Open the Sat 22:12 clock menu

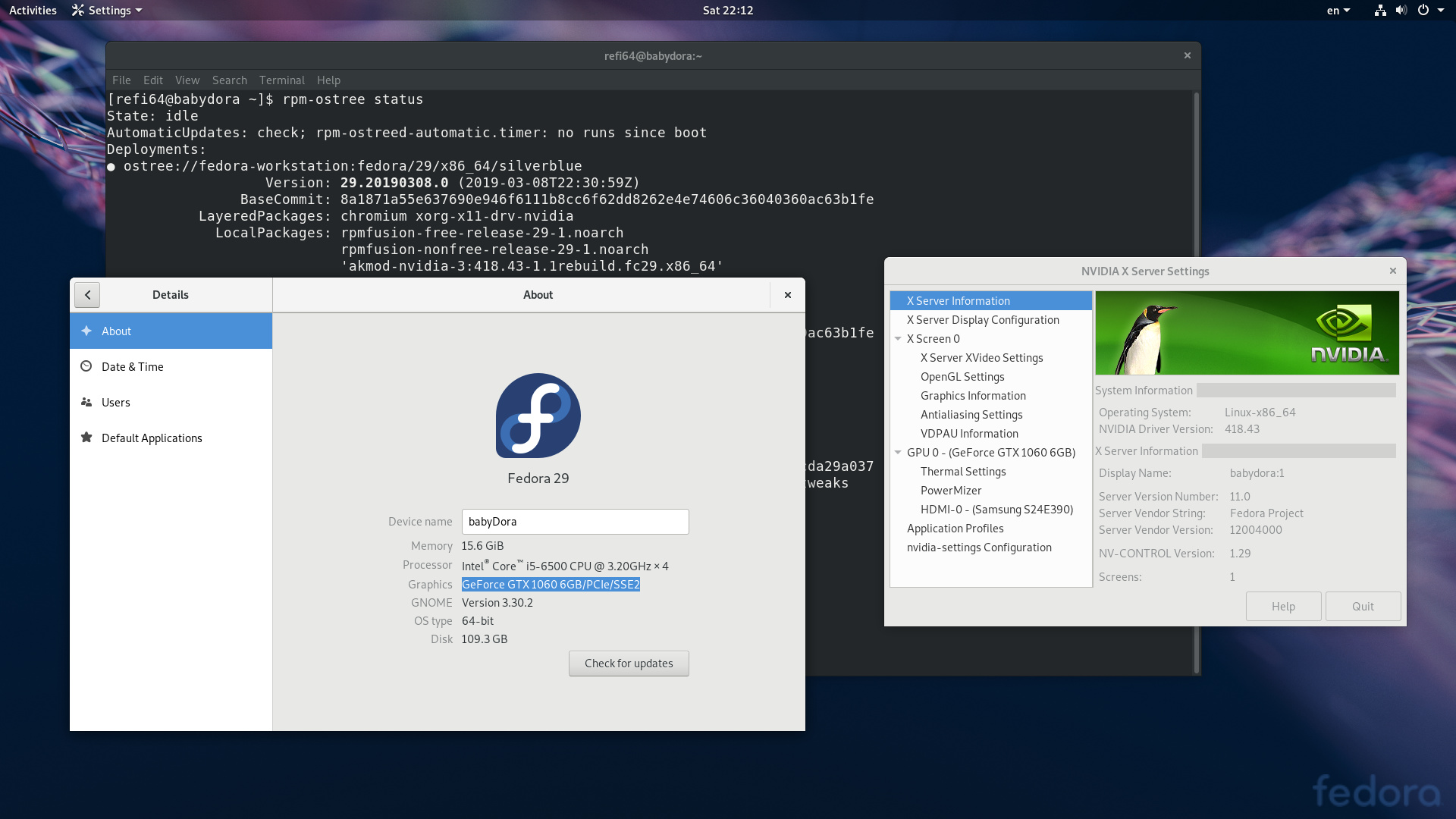point(728,11)
